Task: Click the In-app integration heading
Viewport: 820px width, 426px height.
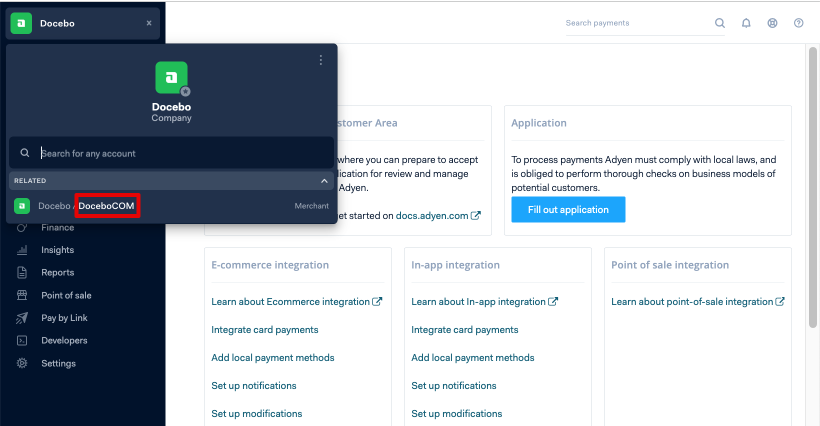Action: point(455,265)
